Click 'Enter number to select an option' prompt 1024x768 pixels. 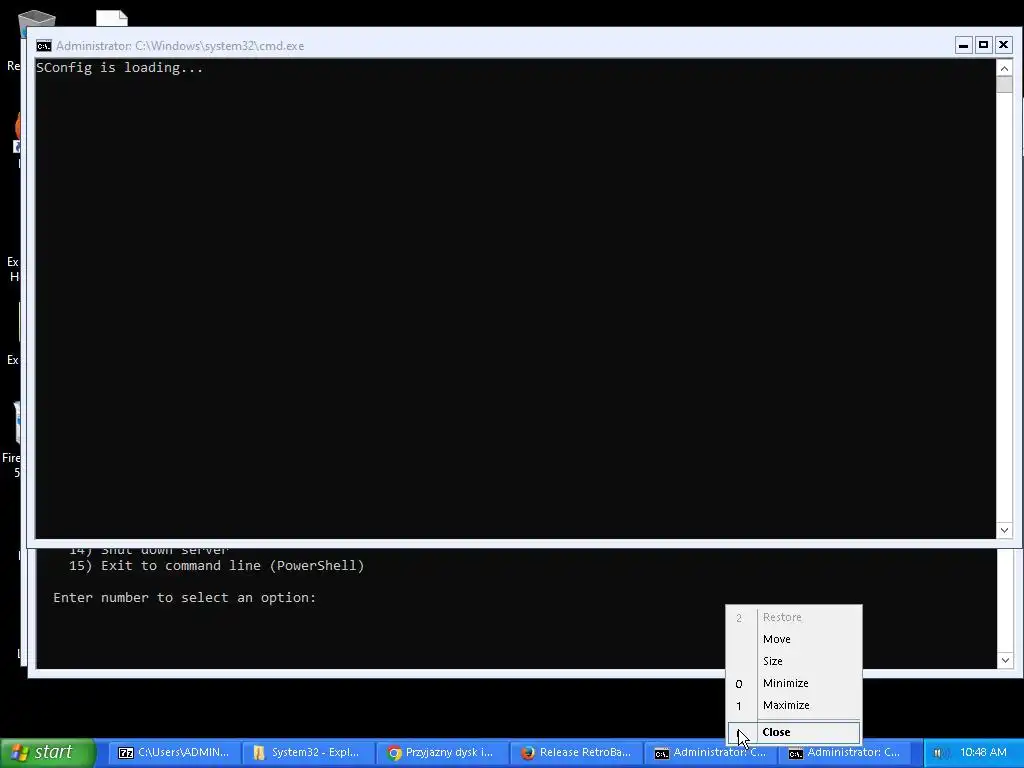(x=184, y=598)
